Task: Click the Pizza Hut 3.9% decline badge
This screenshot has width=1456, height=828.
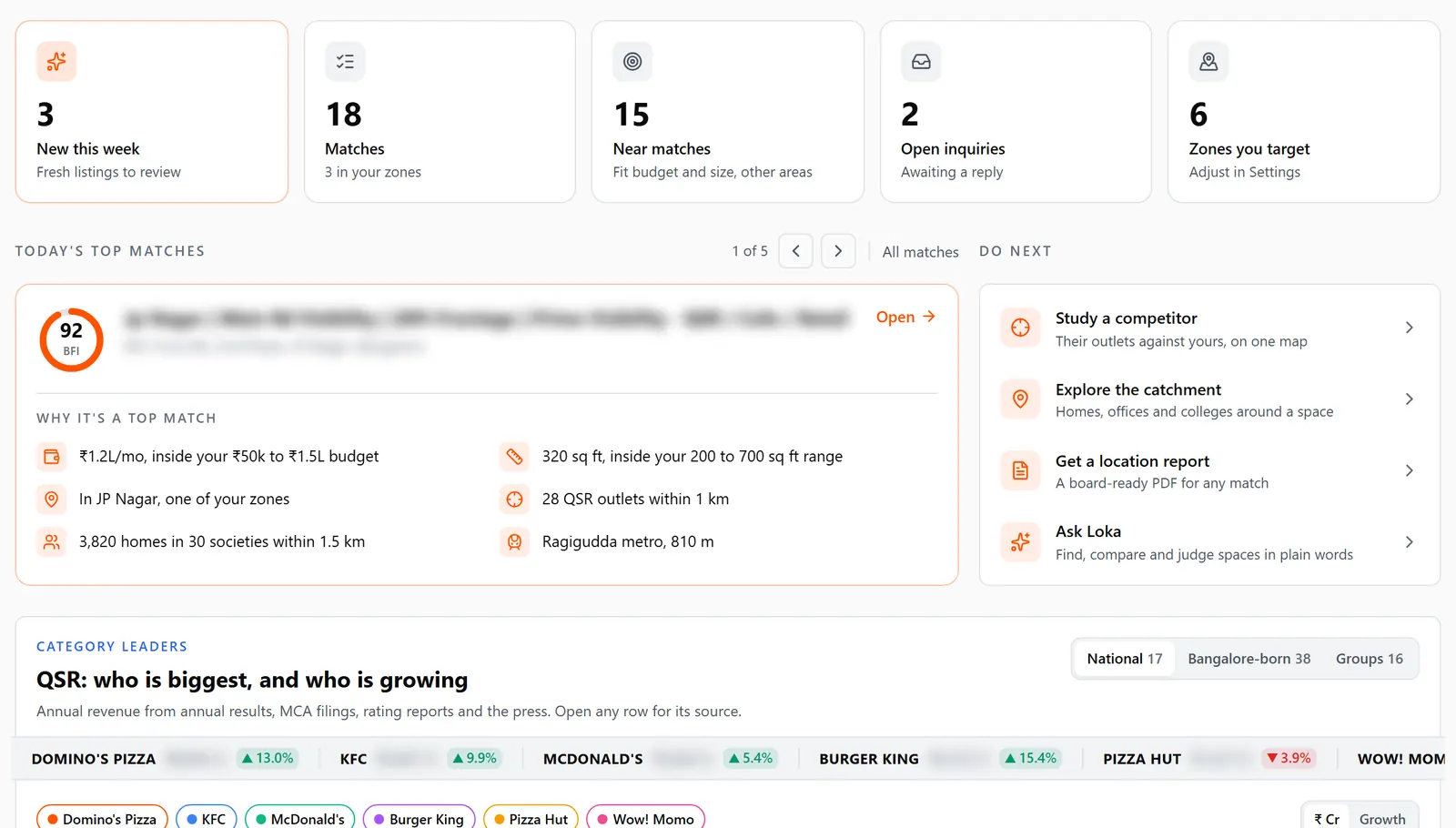Action: tap(1289, 758)
